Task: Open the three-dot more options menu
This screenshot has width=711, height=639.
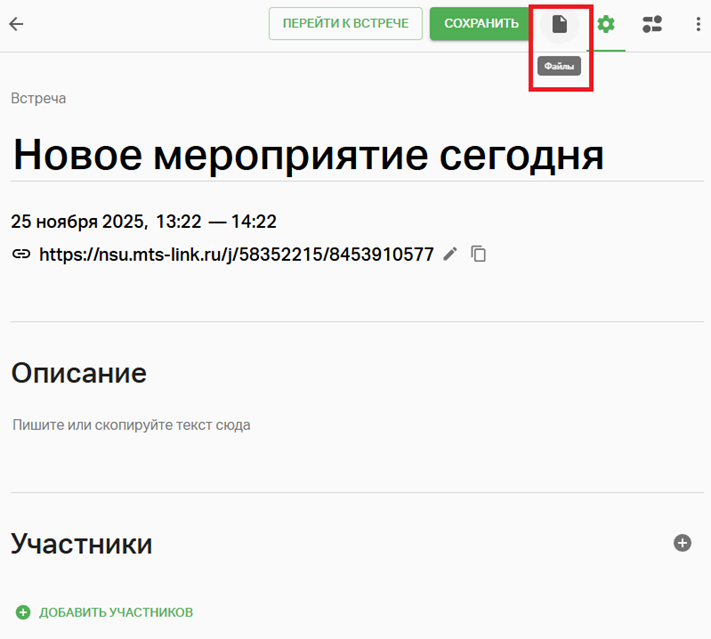Action: (698, 24)
